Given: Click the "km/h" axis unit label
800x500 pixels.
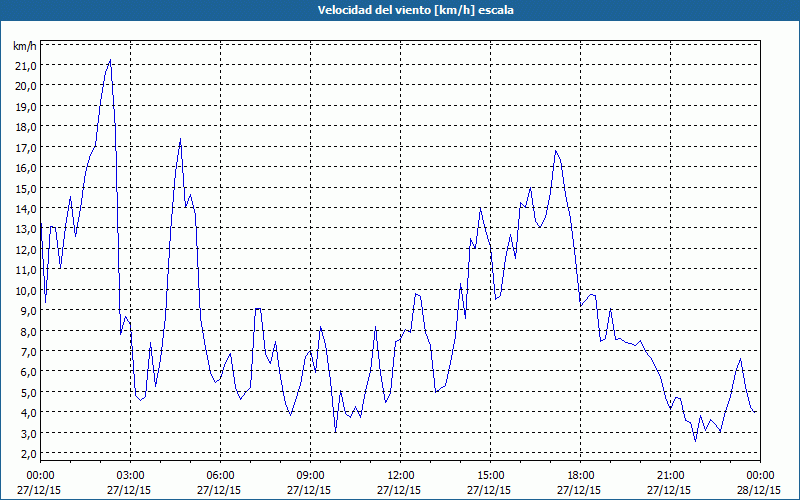Looking at the screenshot, I should [24, 46].
